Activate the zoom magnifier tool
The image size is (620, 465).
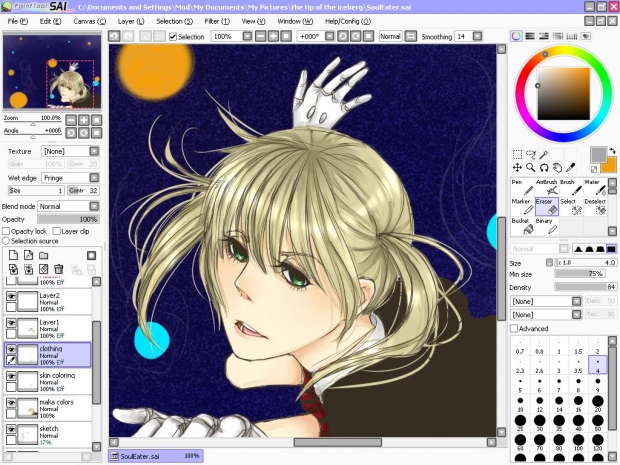pos(531,168)
